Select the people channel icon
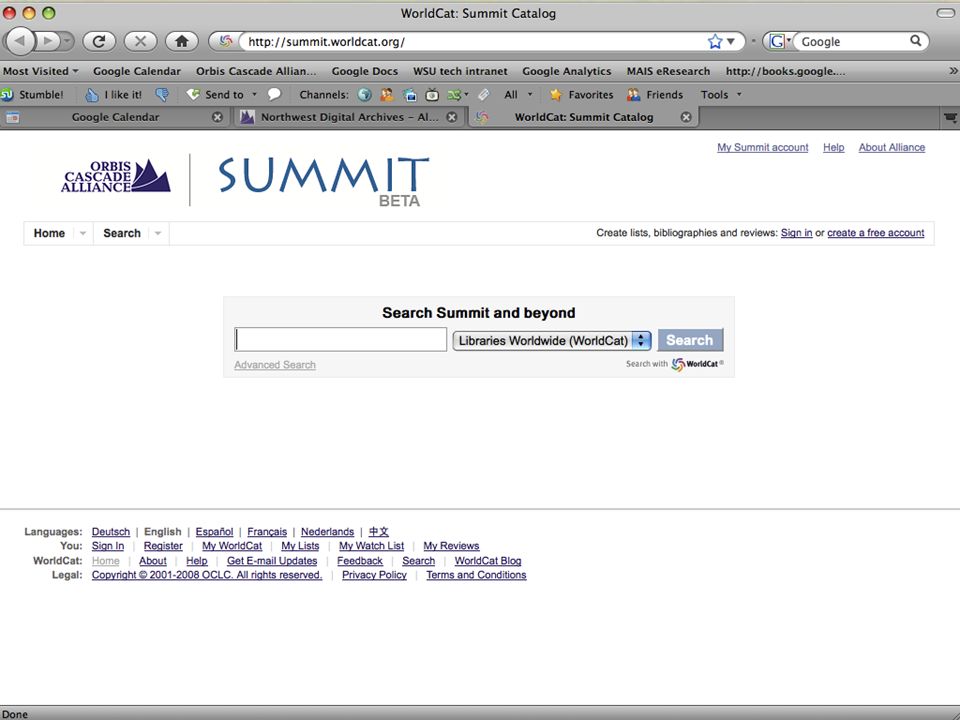This screenshot has height=720, width=960. click(x=387, y=94)
